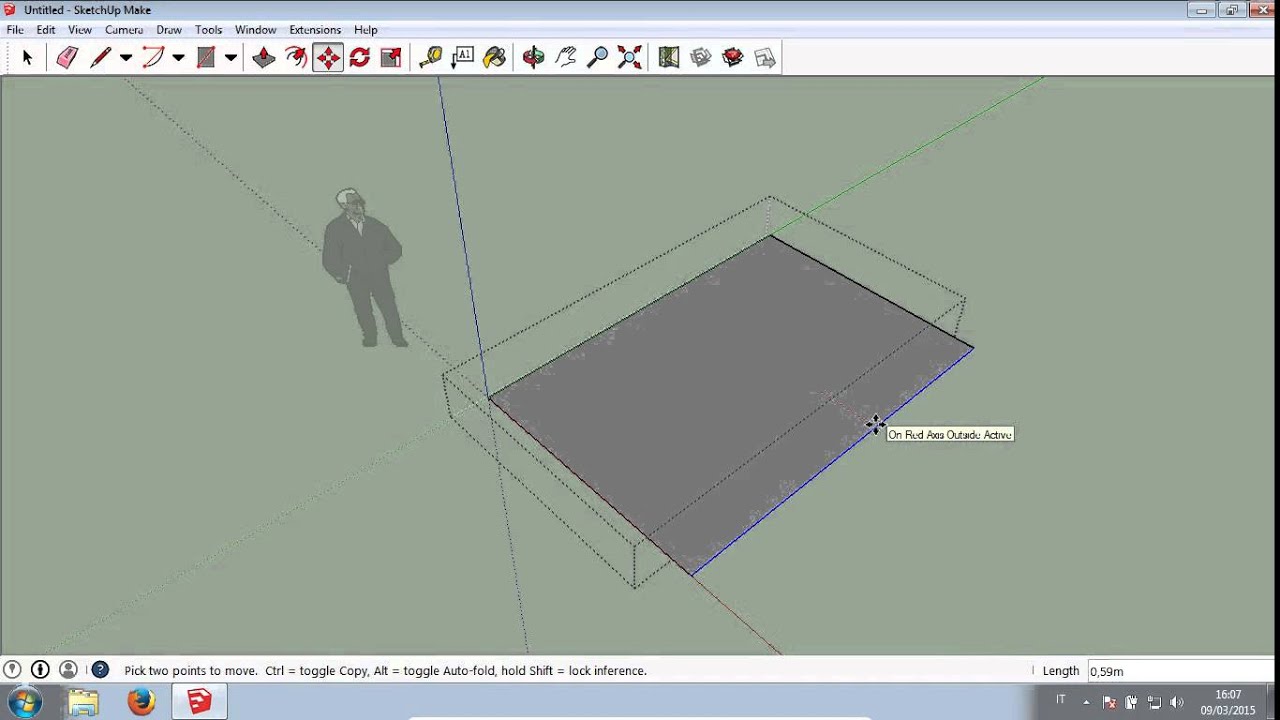This screenshot has width=1280, height=720.
Task: Open File Explorer from the taskbar
Action: 84,702
